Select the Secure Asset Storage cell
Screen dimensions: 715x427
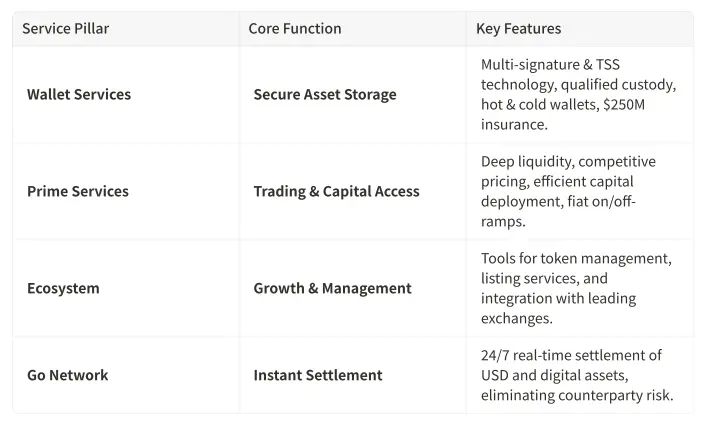325,95
